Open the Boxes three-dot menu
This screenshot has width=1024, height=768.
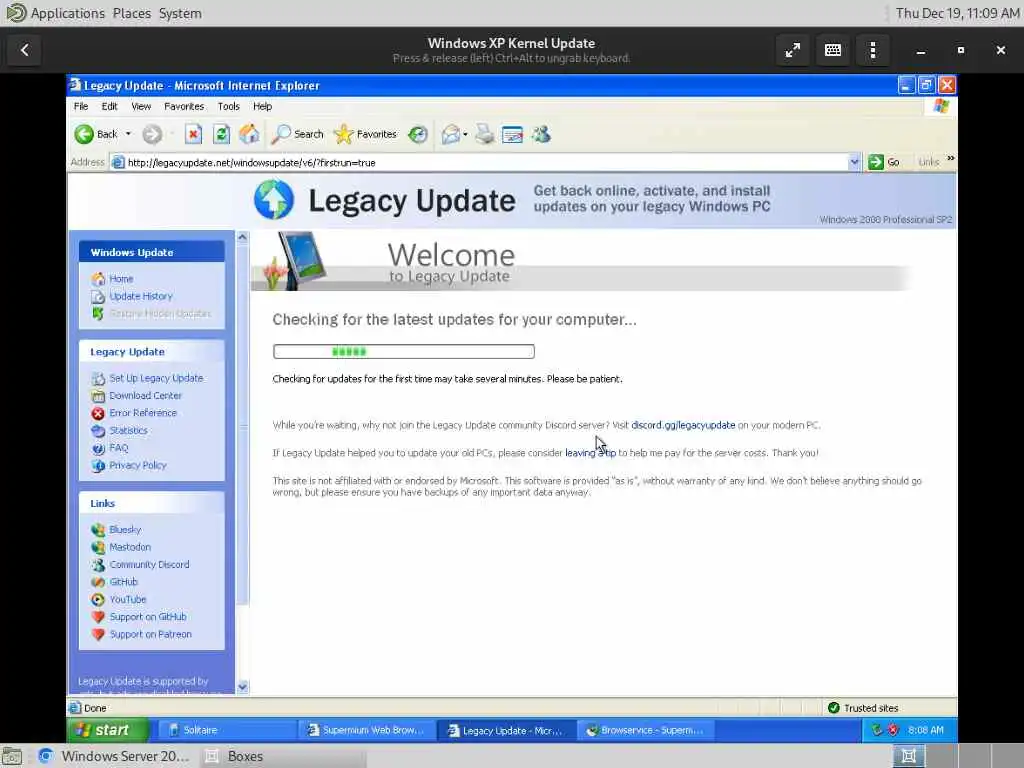[872, 50]
